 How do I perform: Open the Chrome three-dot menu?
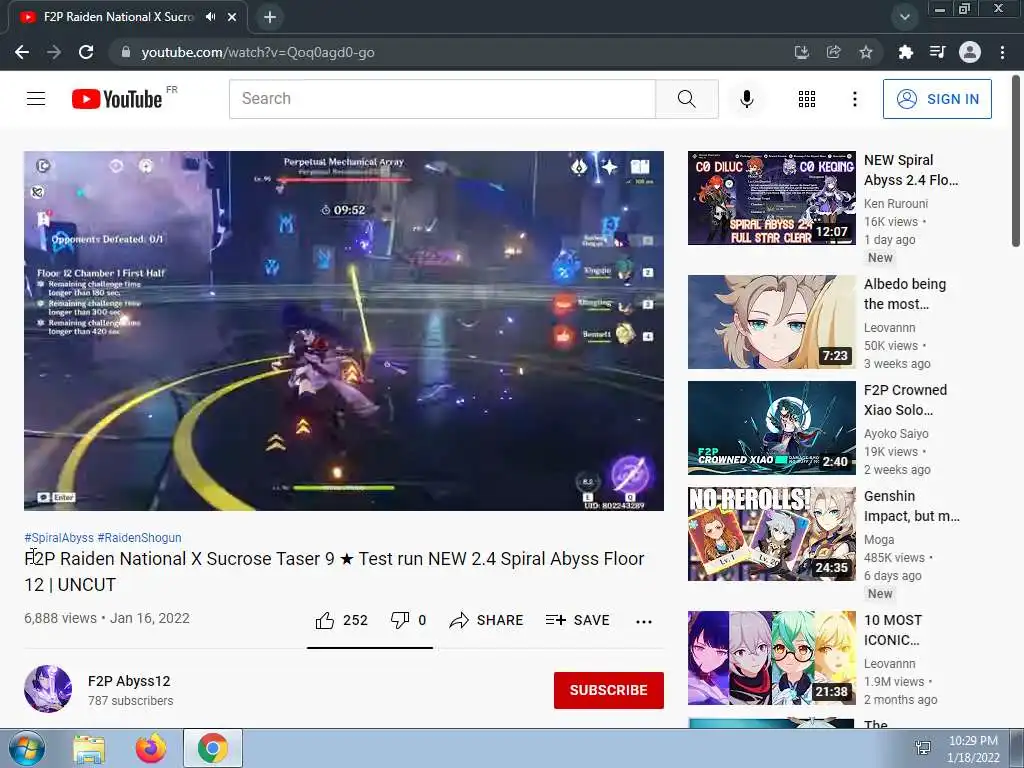1002,52
